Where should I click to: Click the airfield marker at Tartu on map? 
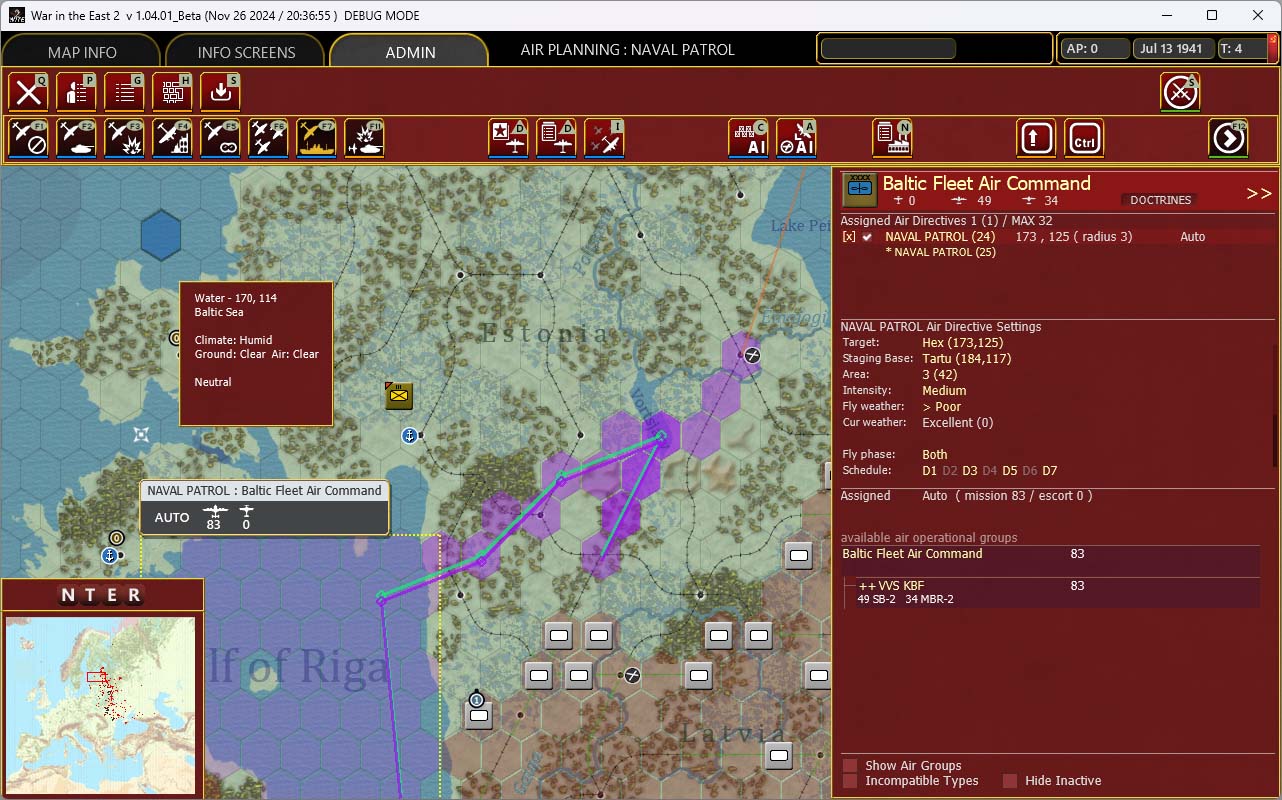[x=752, y=355]
